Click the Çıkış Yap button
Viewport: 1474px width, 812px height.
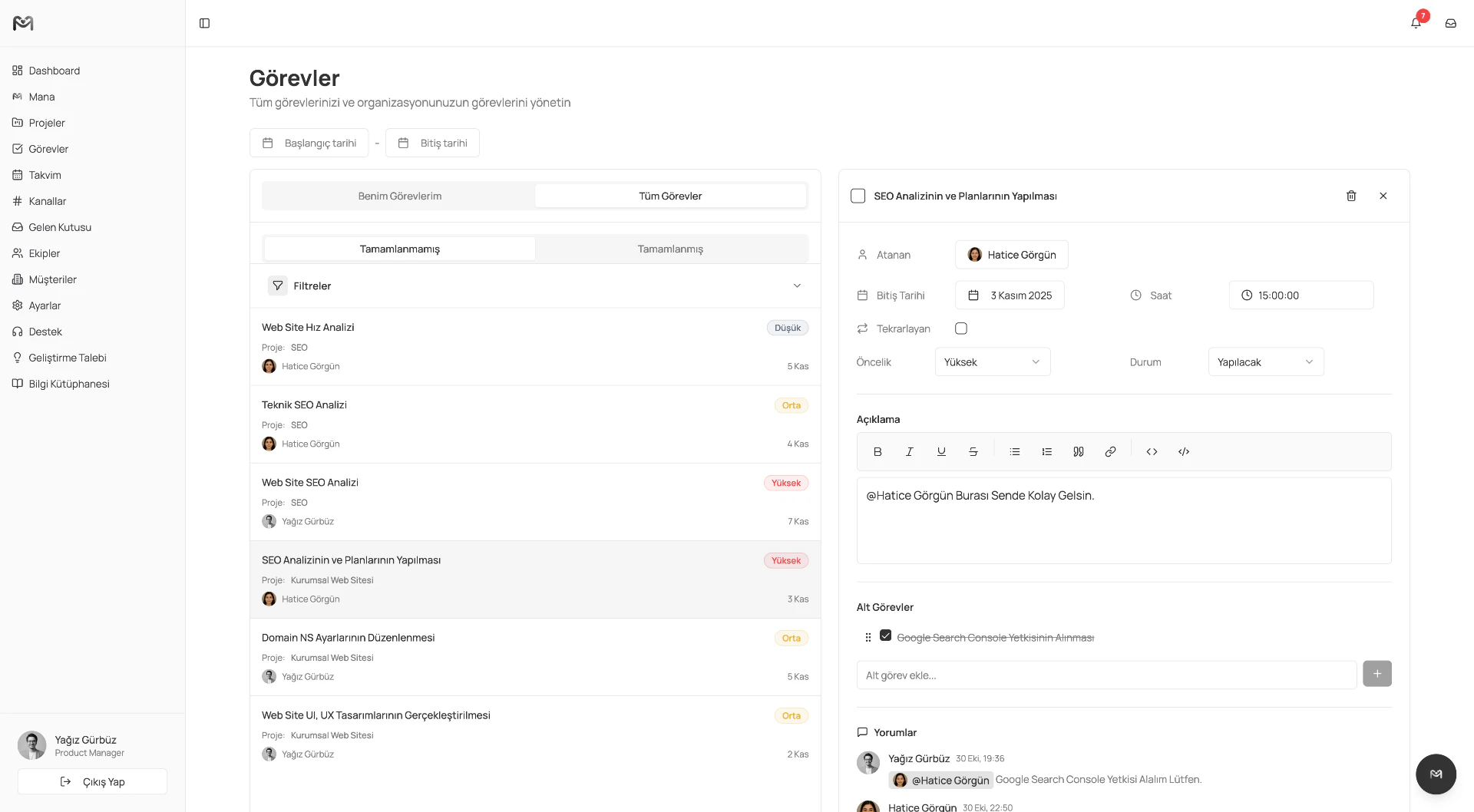coord(92,781)
